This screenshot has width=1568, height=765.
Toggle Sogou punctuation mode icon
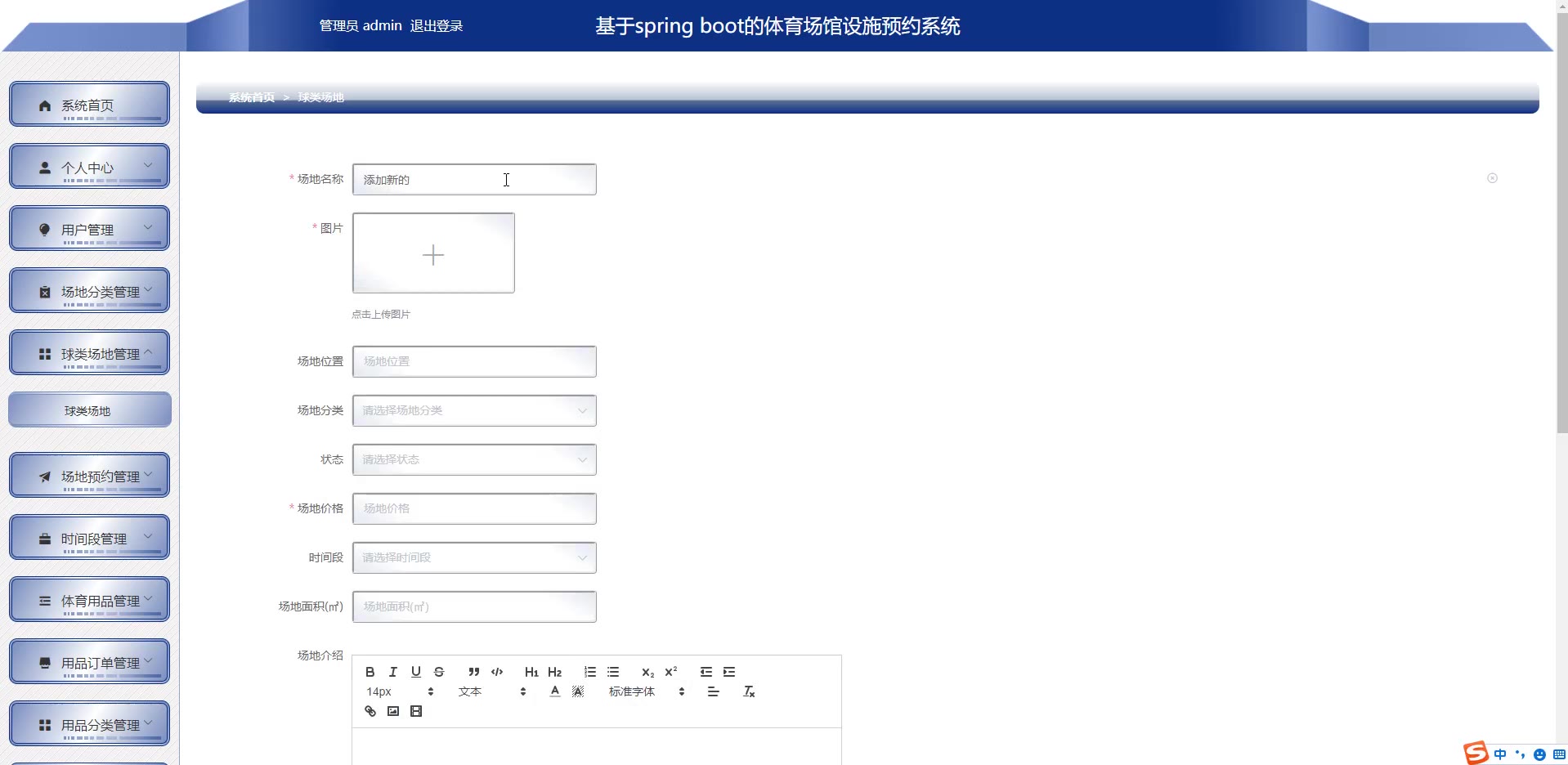[1521, 754]
